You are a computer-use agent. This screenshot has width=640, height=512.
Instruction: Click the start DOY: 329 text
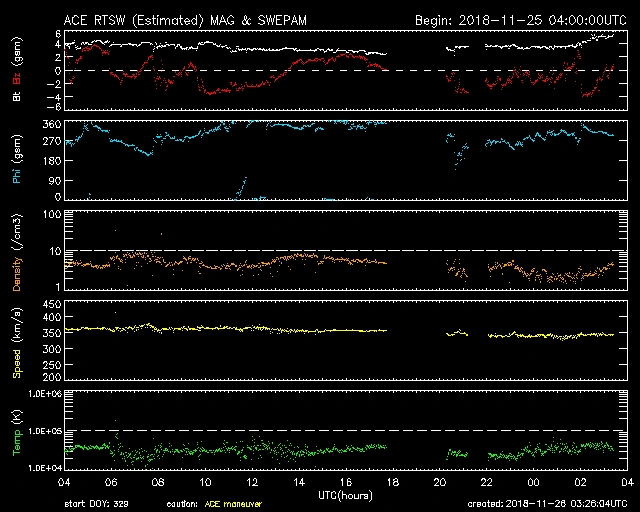tap(98, 505)
